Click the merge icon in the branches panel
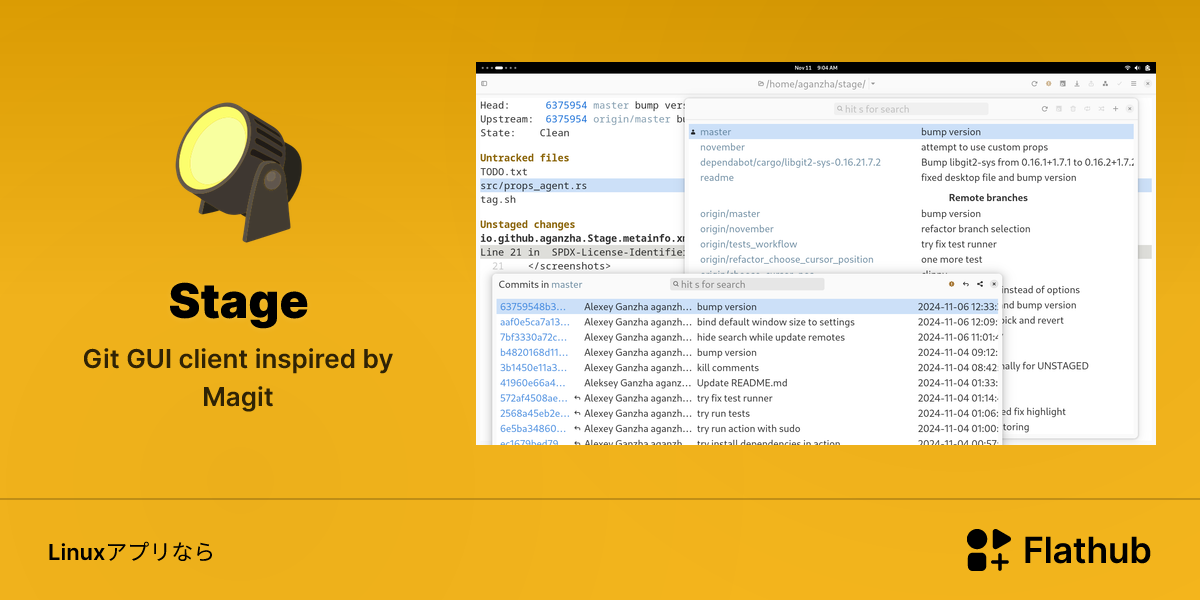Image resolution: width=1200 pixels, height=600 pixels. pyautogui.click(x=1087, y=109)
